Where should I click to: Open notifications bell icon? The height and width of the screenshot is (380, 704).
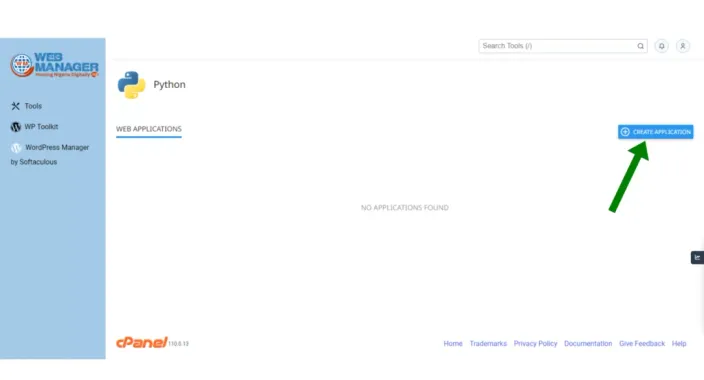coord(661,46)
